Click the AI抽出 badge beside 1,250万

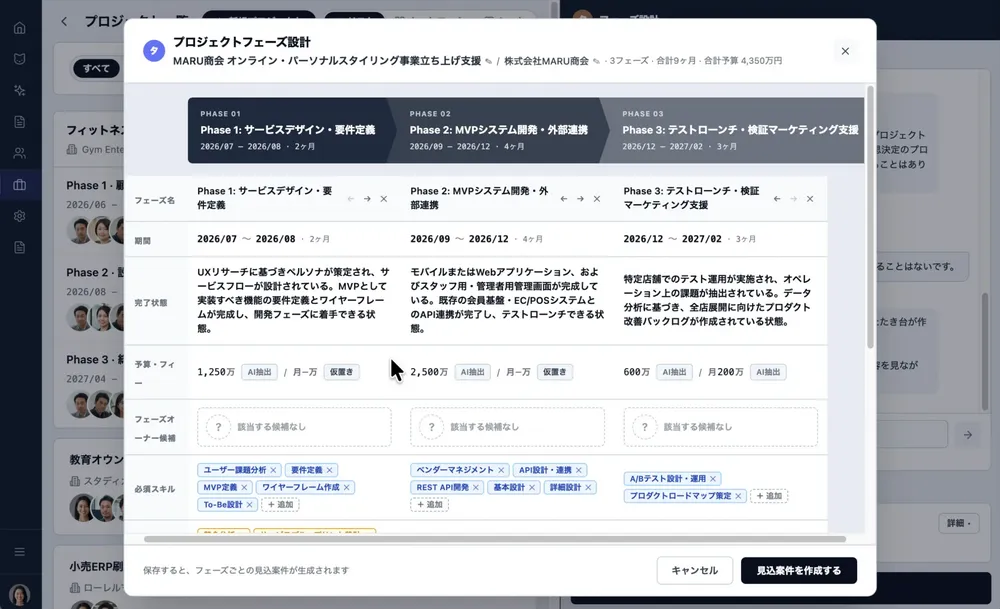[x=260, y=372]
